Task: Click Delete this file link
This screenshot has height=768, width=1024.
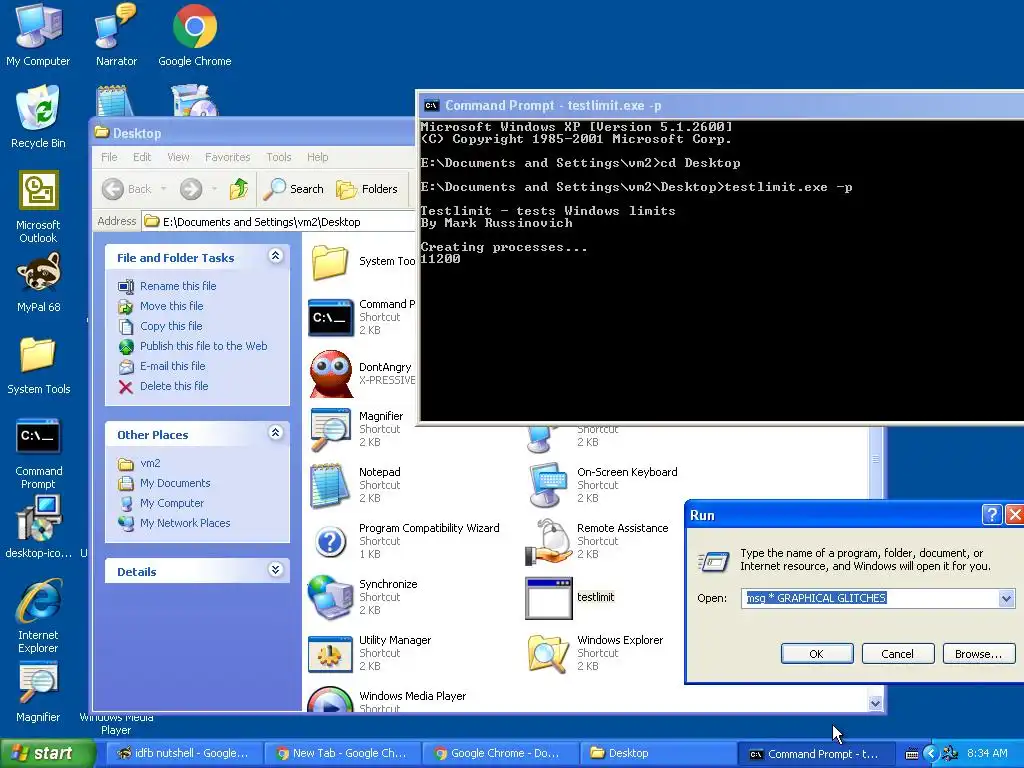Action: click(174, 386)
